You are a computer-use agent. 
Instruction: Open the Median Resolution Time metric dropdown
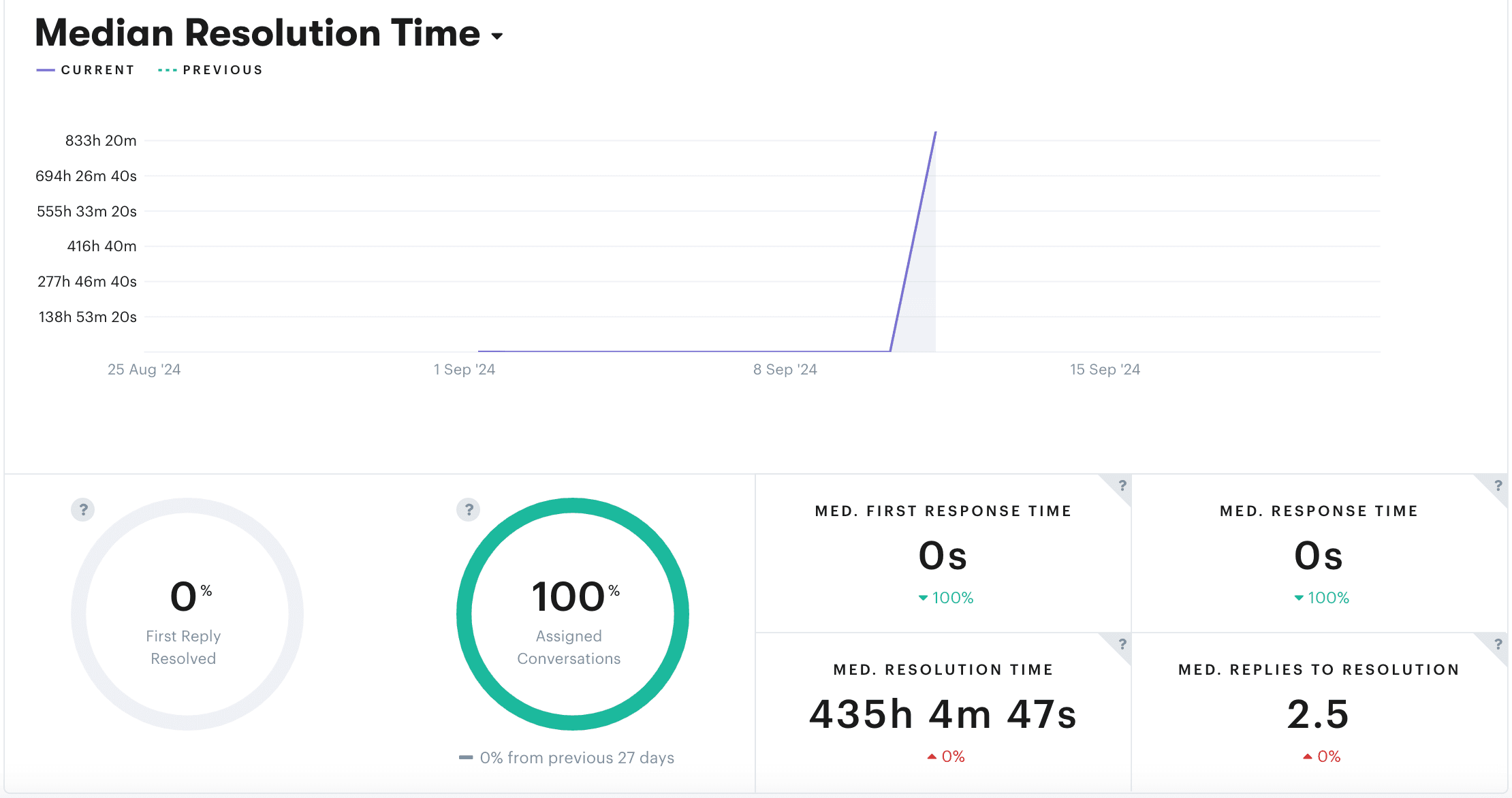click(x=497, y=35)
